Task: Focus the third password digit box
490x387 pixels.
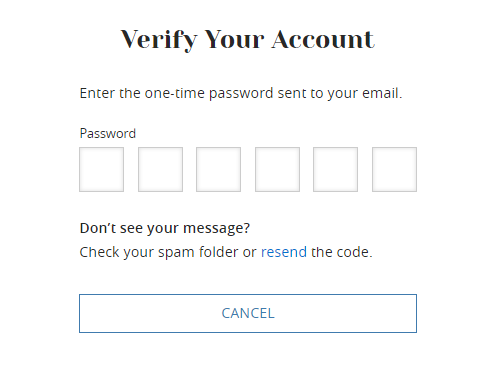Action: (x=218, y=169)
